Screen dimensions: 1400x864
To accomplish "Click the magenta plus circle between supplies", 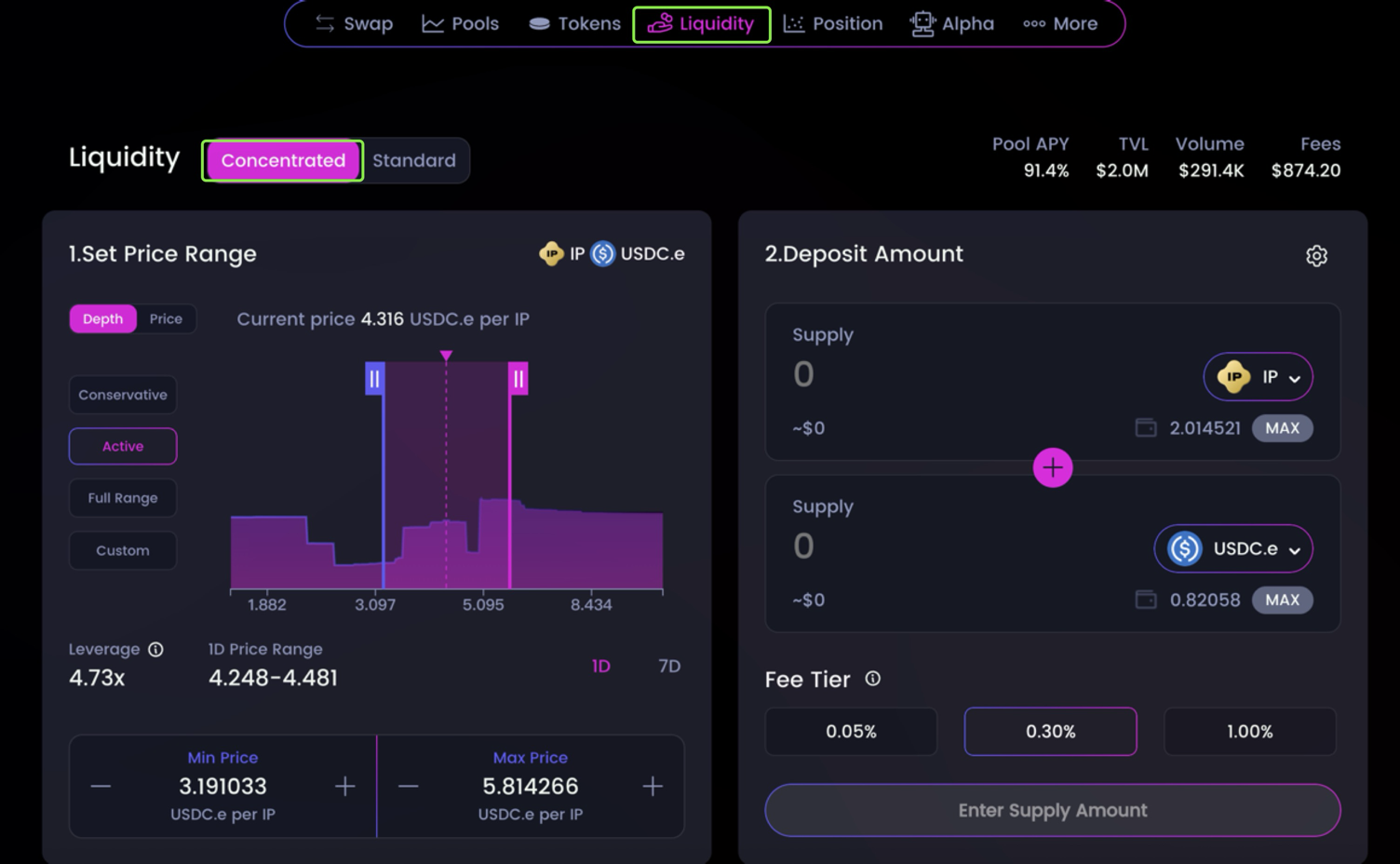I will click(1052, 467).
